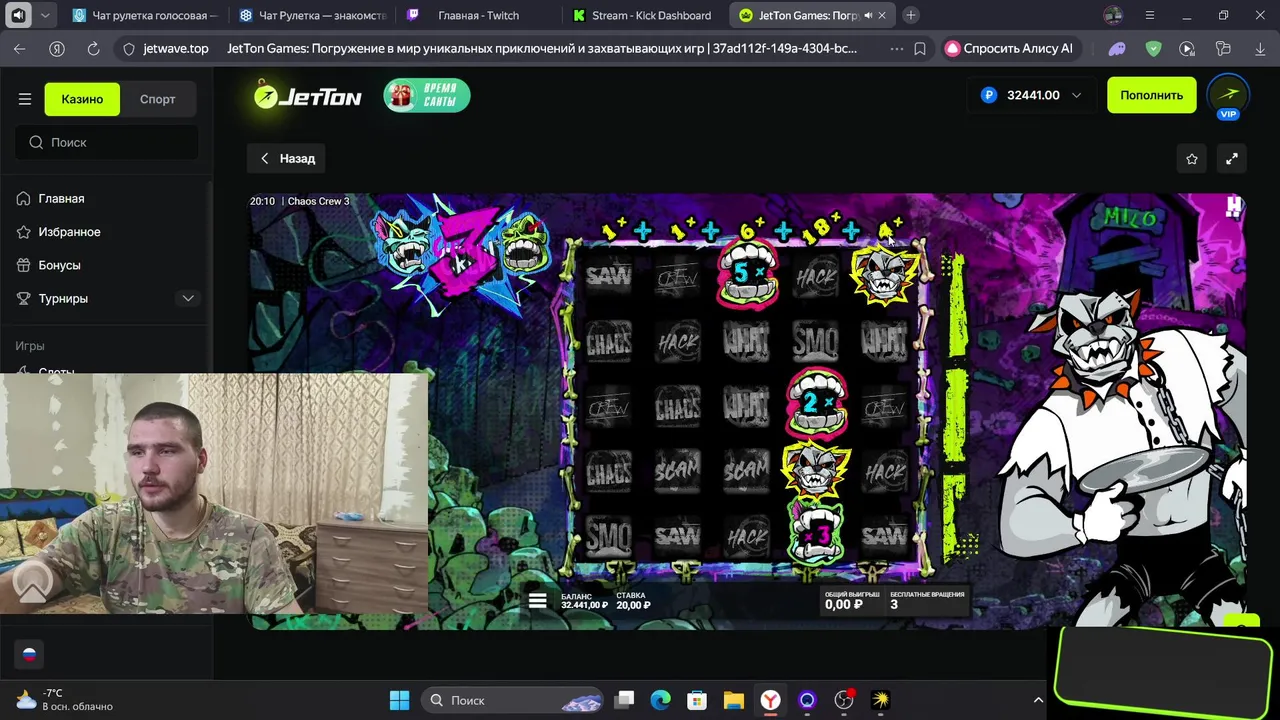1280x720 pixels.
Task: Click the Турниры trophy icon in sidebar
Action: click(24, 298)
